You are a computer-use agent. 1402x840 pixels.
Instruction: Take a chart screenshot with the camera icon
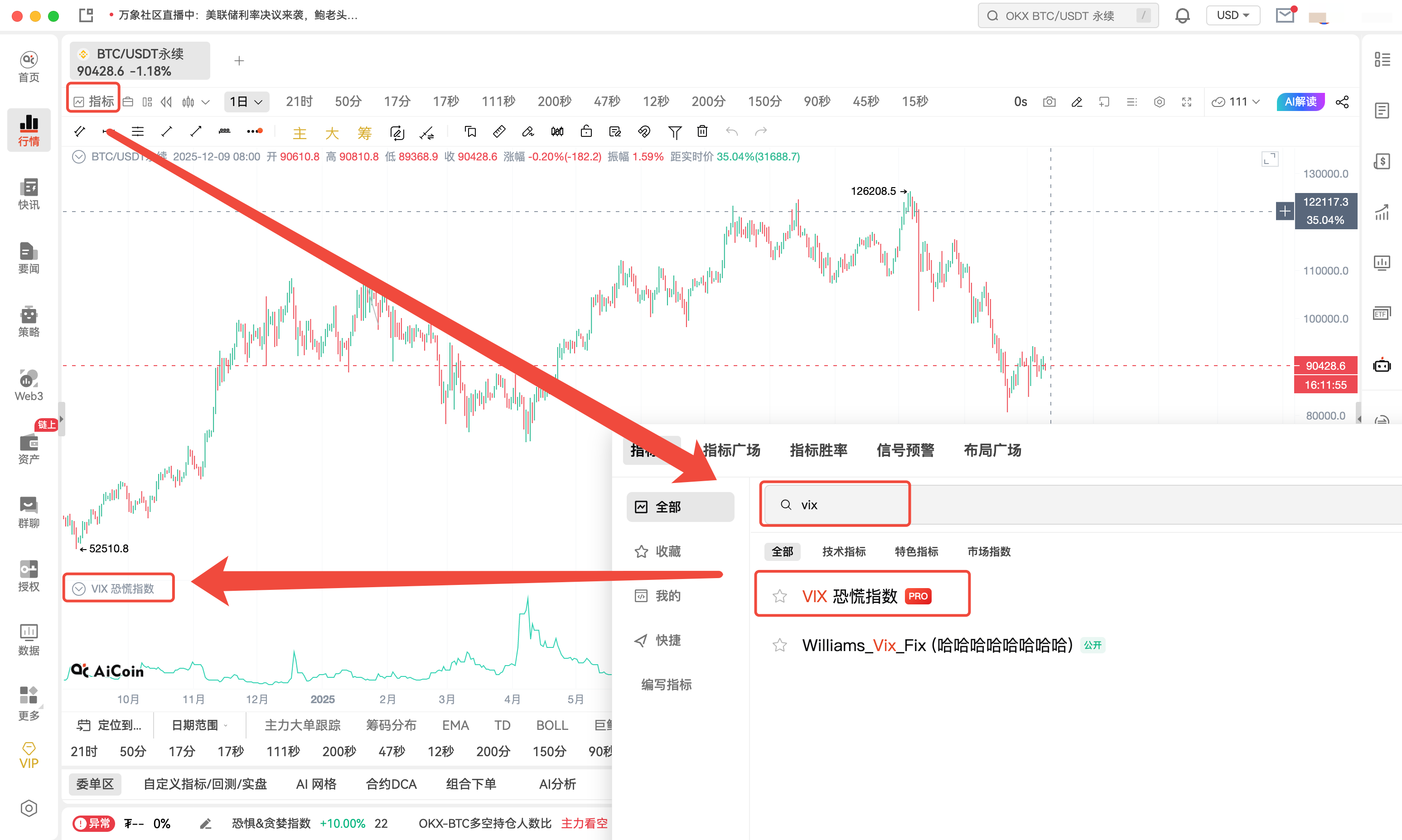[x=1049, y=102]
